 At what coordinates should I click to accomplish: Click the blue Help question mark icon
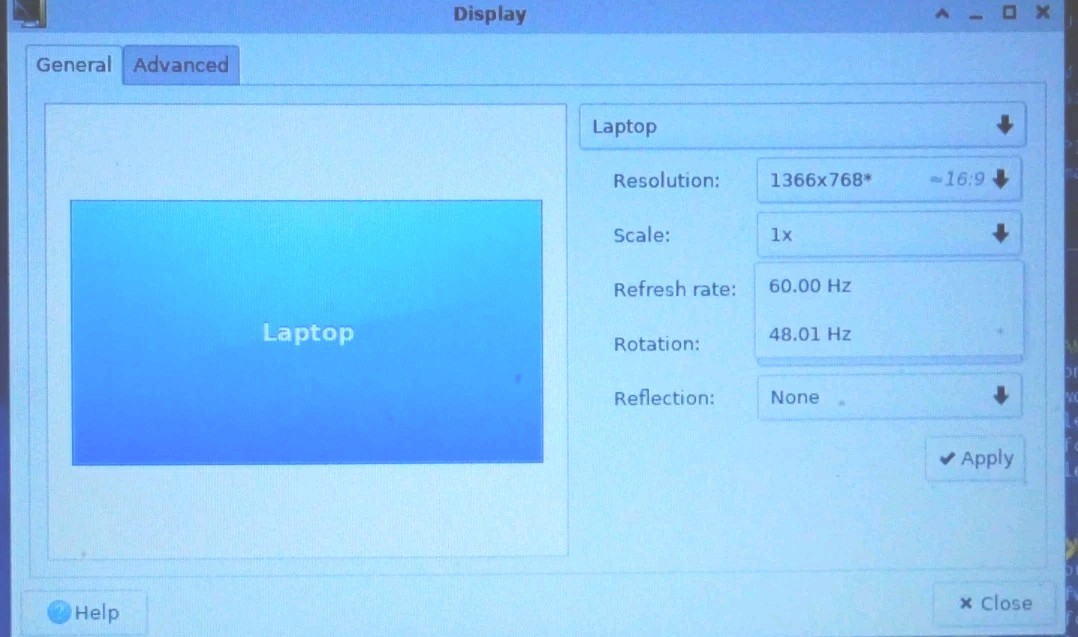click(59, 612)
